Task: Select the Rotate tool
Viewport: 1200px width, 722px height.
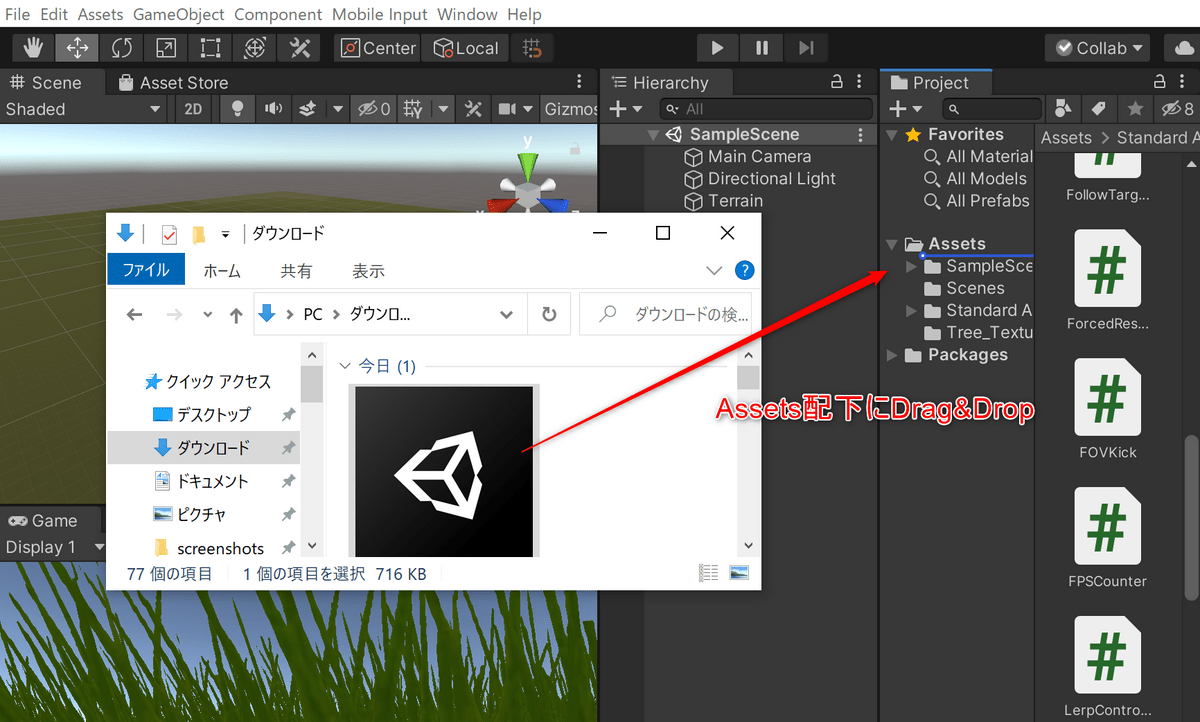Action: point(122,48)
